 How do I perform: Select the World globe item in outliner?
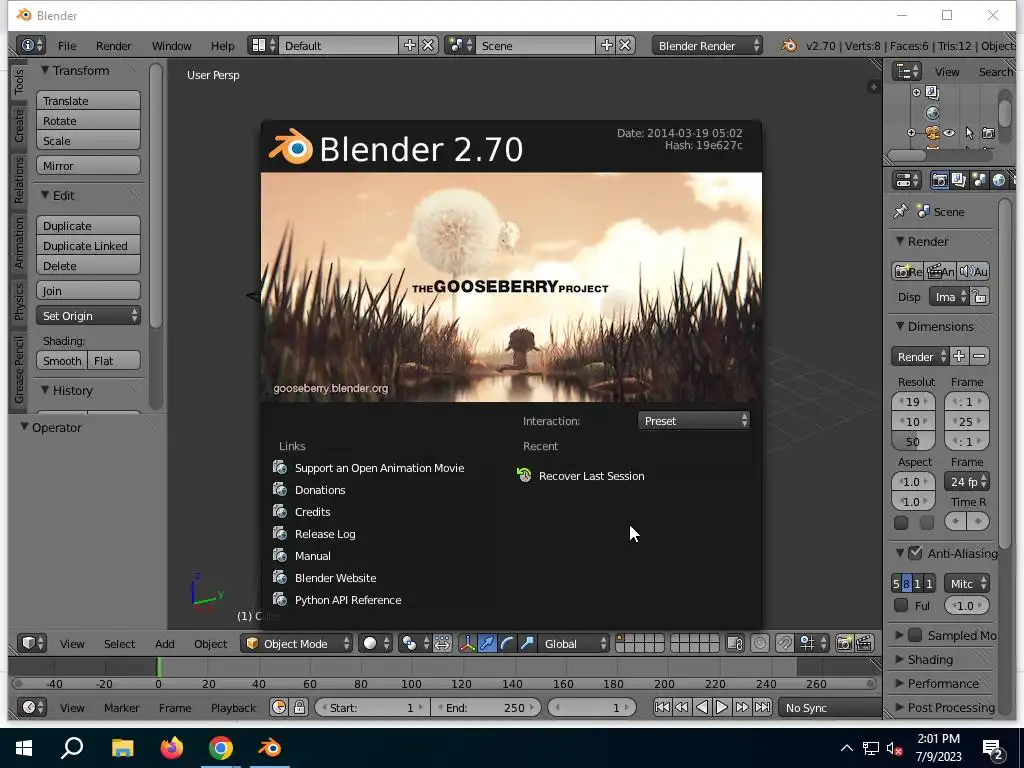(x=933, y=113)
